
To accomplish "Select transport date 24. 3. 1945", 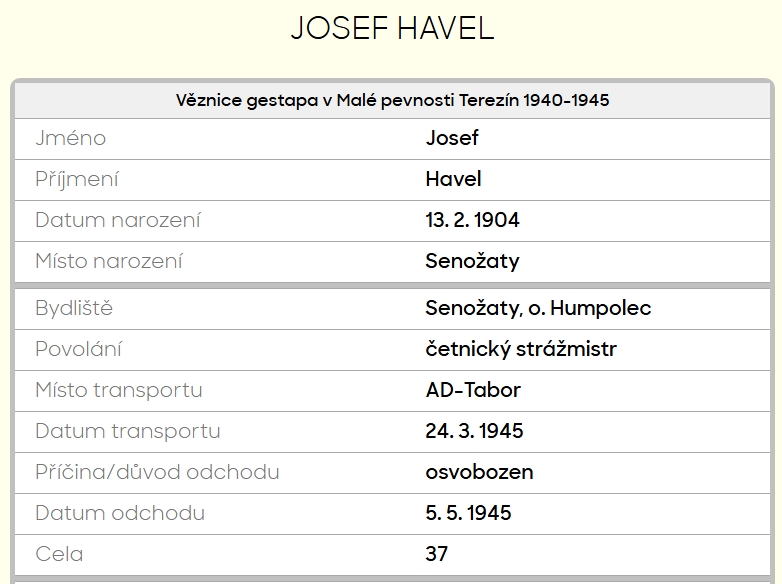I will click(x=474, y=431).
